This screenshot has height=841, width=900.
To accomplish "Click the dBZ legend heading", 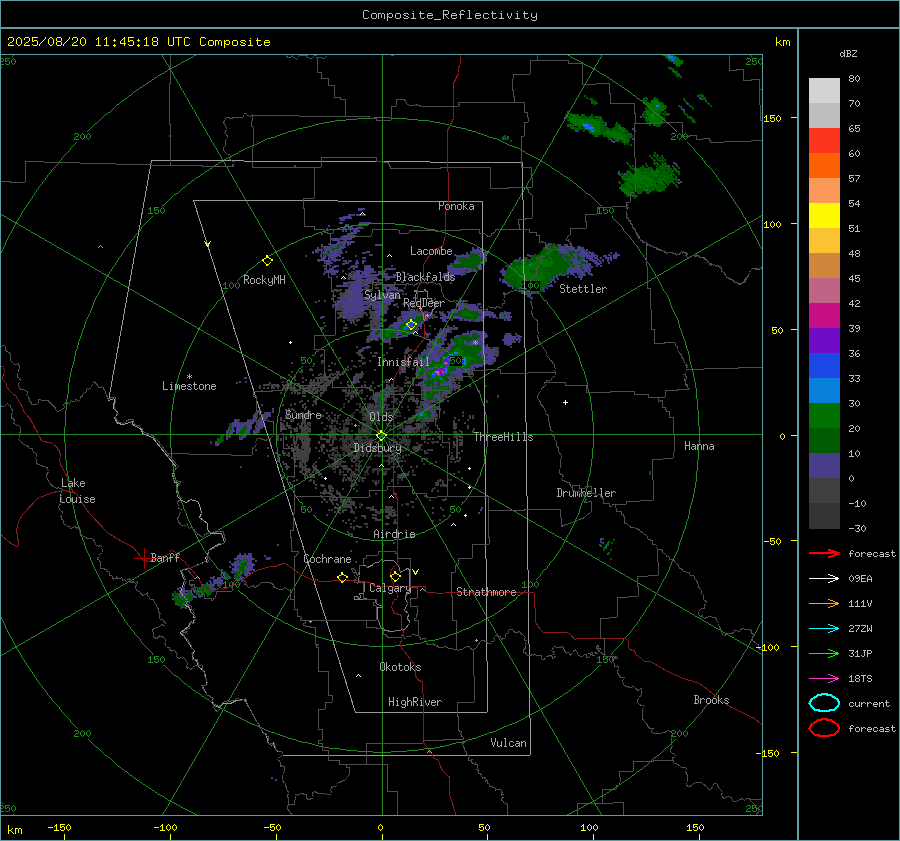I will coord(848,54).
